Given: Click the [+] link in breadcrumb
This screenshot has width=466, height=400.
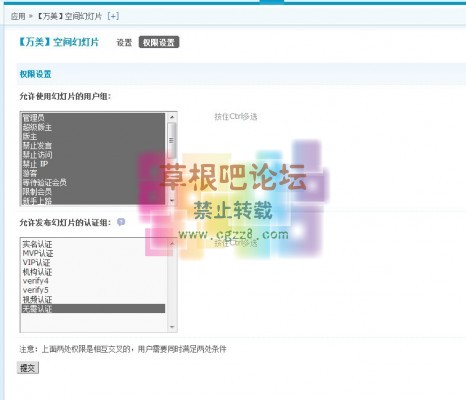Looking at the screenshot, I should (x=113, y=16).
